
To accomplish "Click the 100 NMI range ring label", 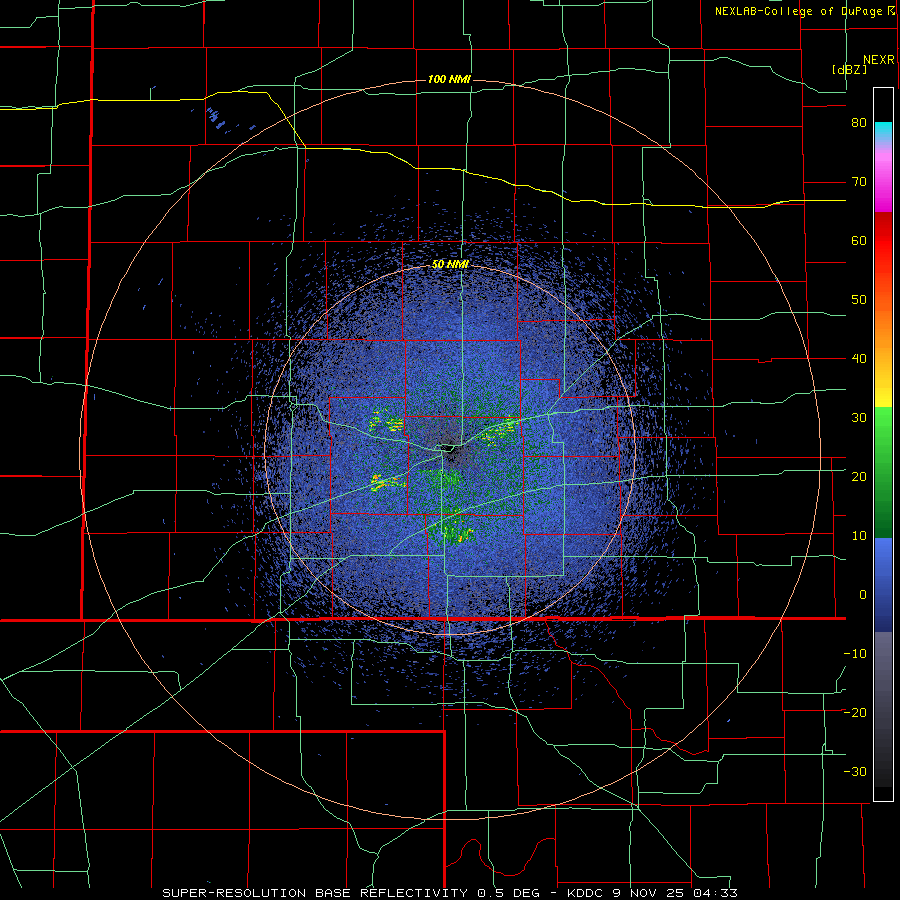I will click(x=449, y=79).
